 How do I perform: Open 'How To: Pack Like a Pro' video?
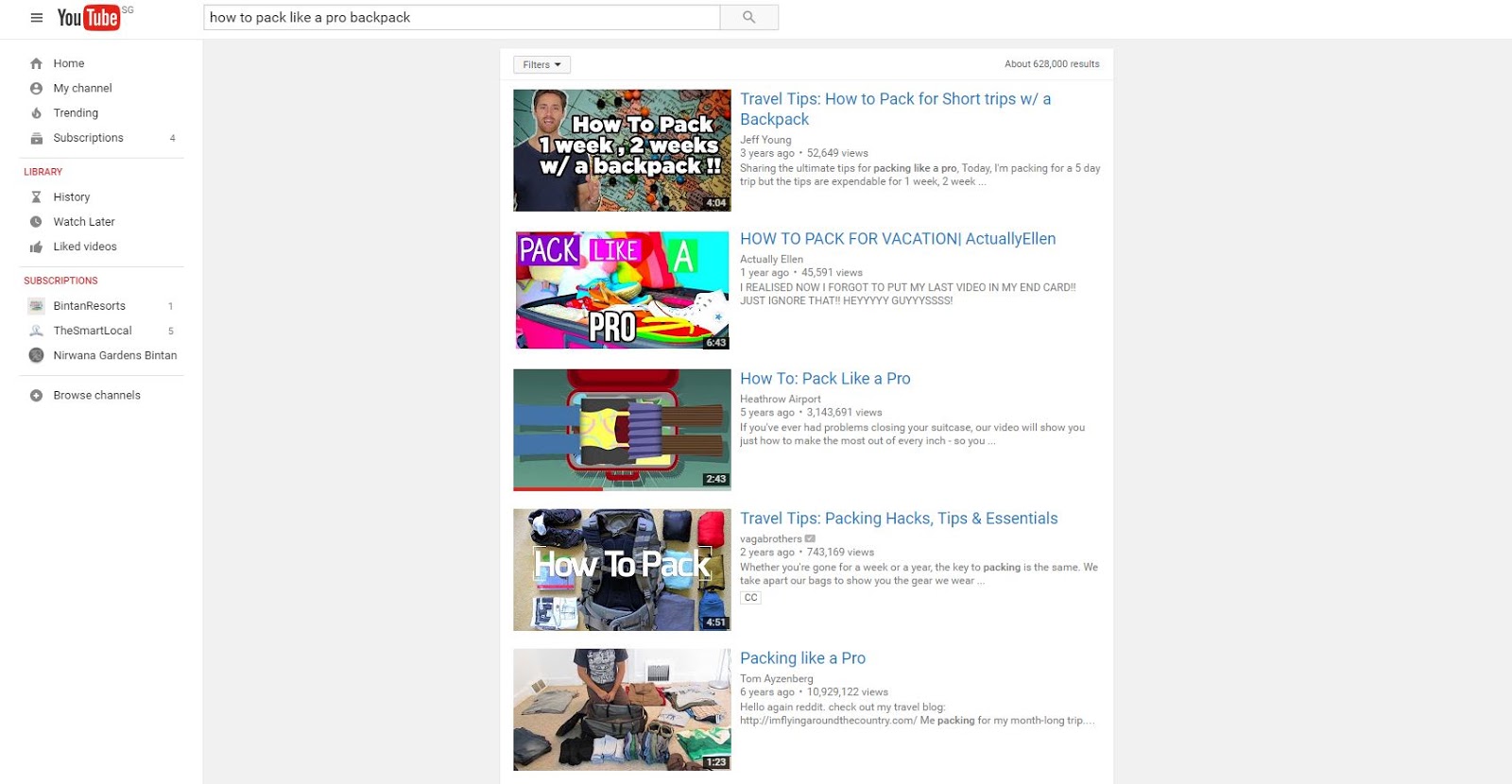(x=825, y=379)
